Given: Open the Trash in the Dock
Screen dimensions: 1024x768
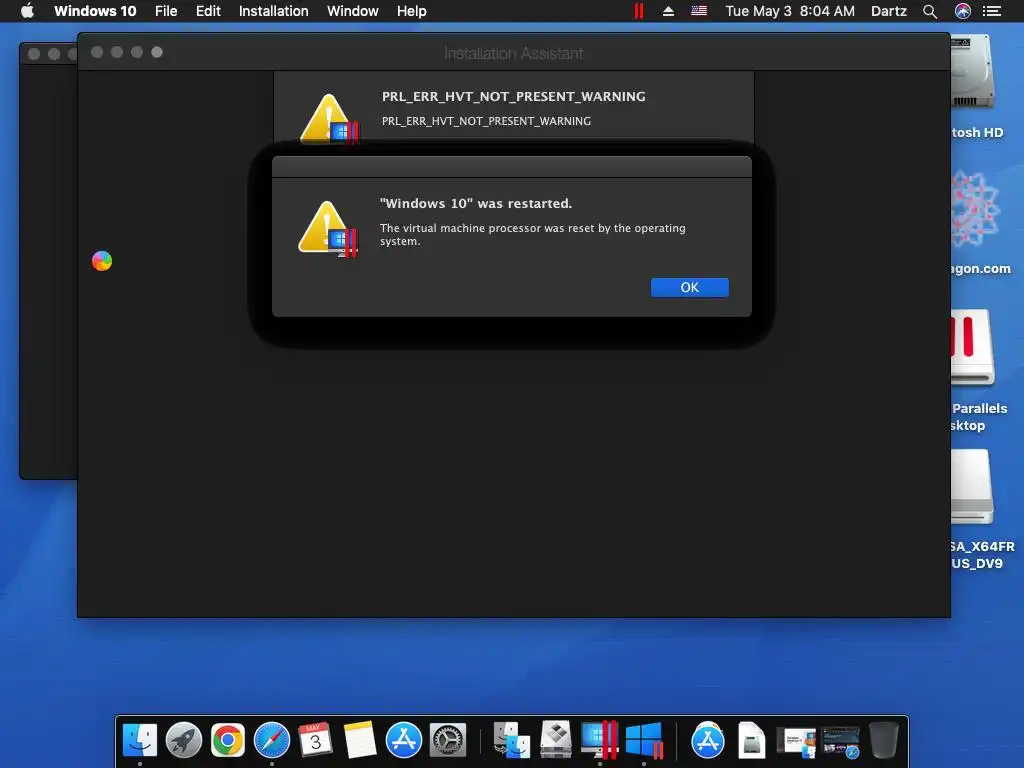Looking at the screenshot, I should pyautogui.click(x=884, y=740).
